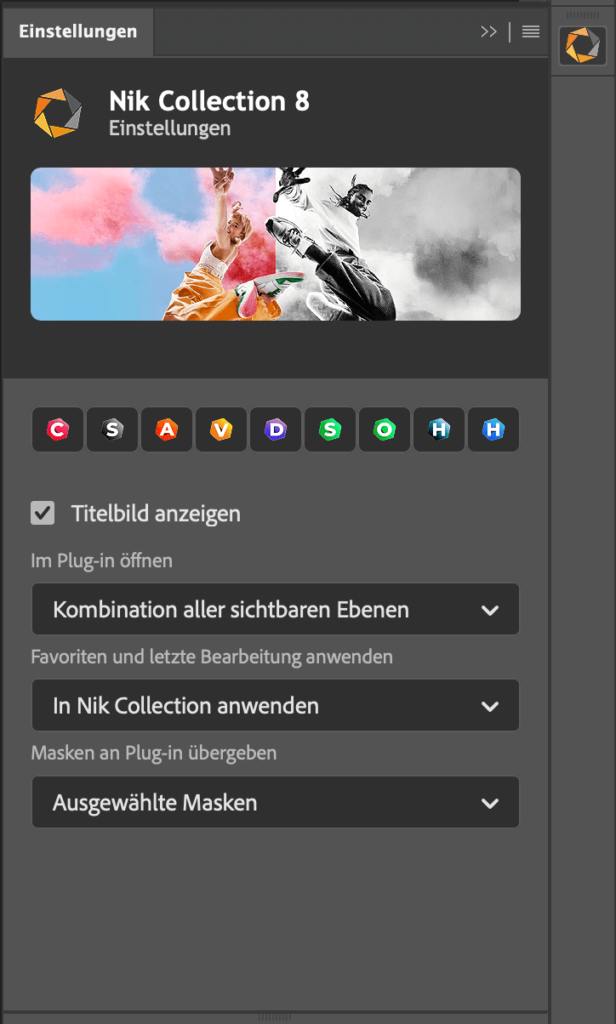The height and width of the screenshot is (1024, 616).
Task: Launch the purple D Dfine plug-in
Action: click(276, 430)
